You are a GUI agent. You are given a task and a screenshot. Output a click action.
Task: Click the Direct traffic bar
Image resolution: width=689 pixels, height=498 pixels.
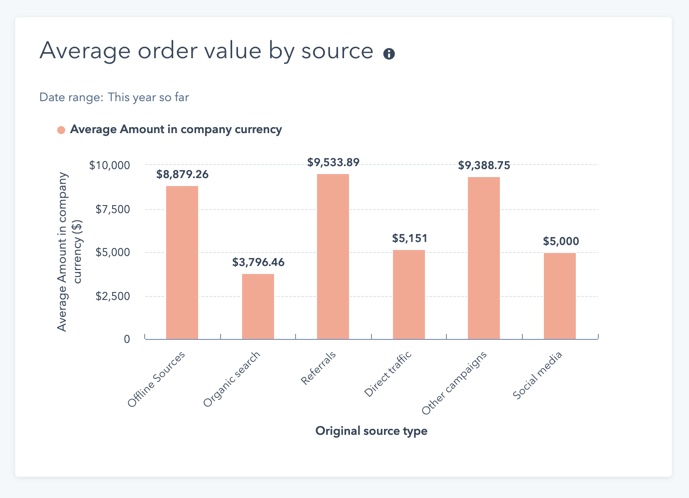[408, 294]
